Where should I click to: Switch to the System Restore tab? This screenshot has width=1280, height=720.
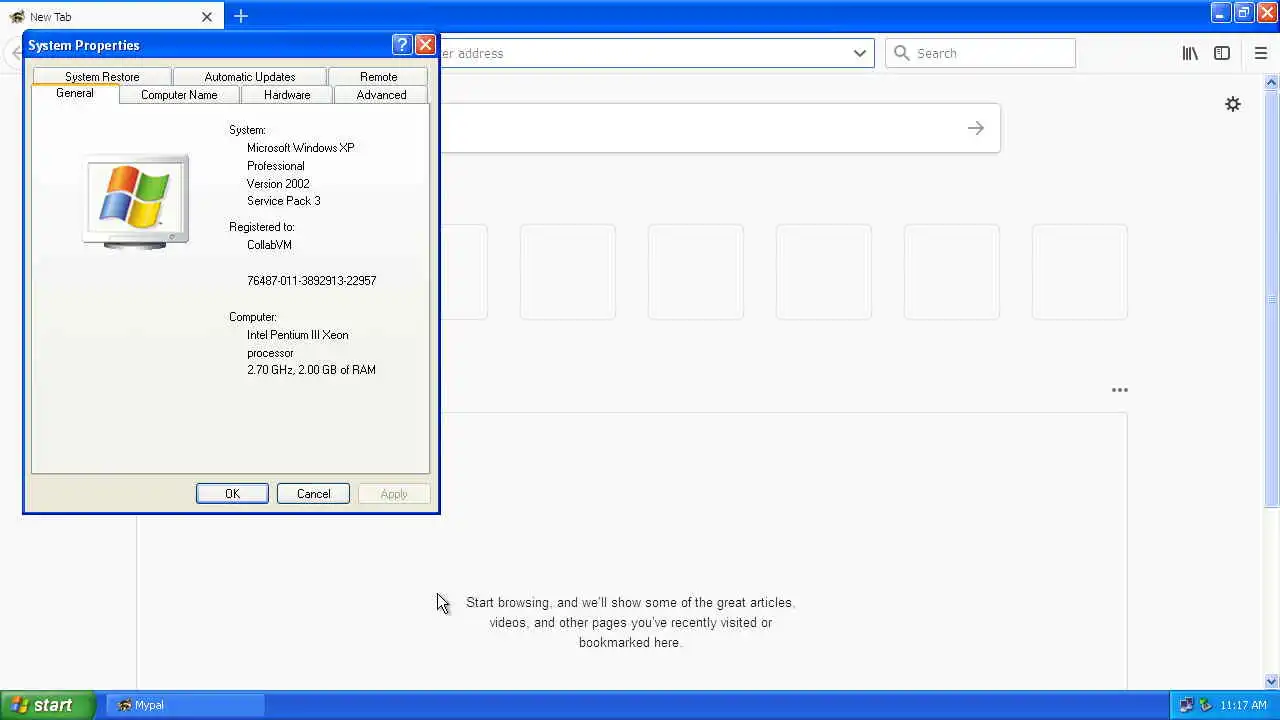(x=102, y=77)
